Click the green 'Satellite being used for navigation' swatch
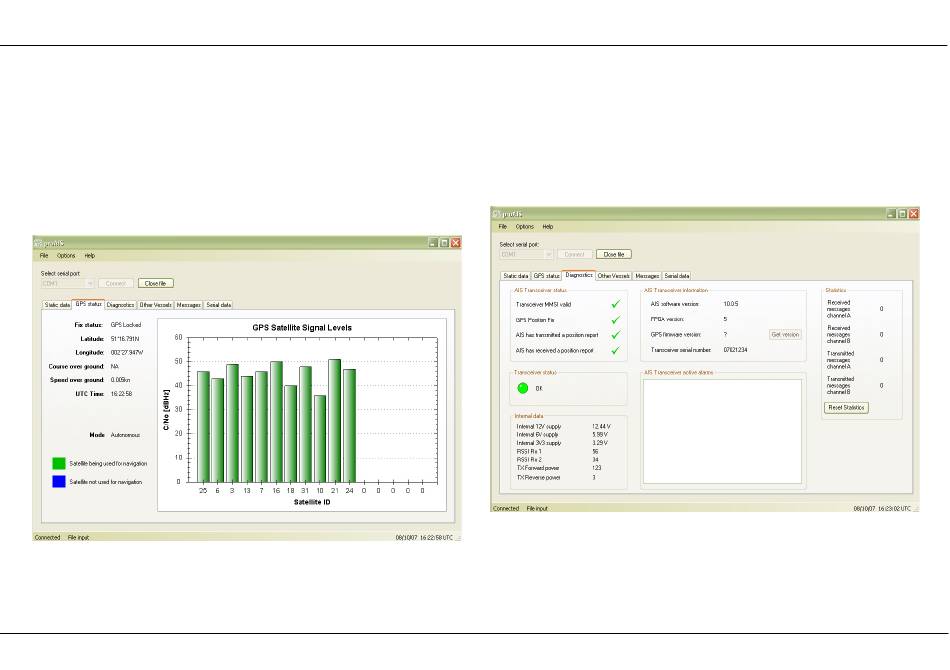 point(59,462)
